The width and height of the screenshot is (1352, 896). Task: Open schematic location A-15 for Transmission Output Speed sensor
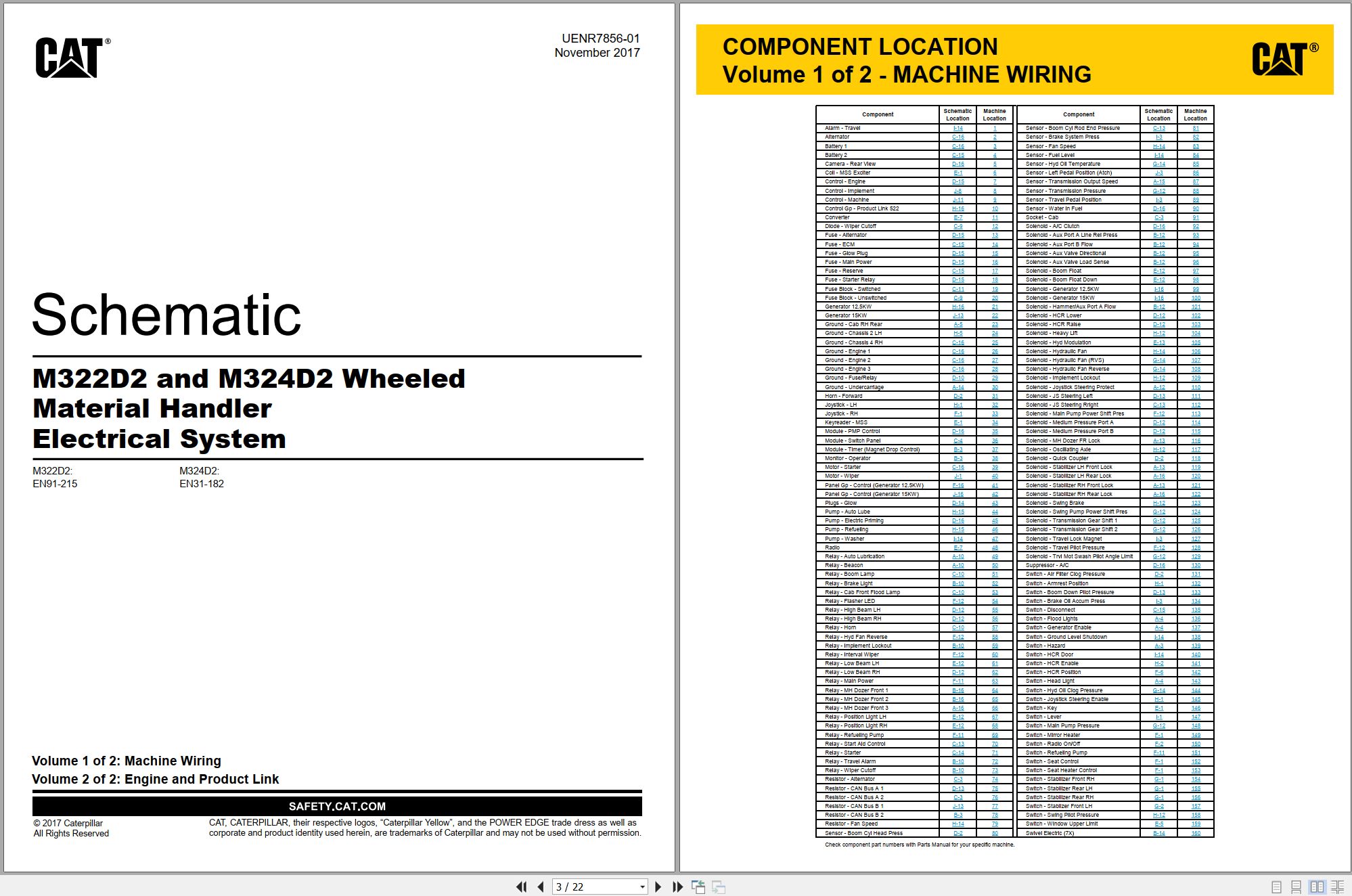coord(1158,181)
